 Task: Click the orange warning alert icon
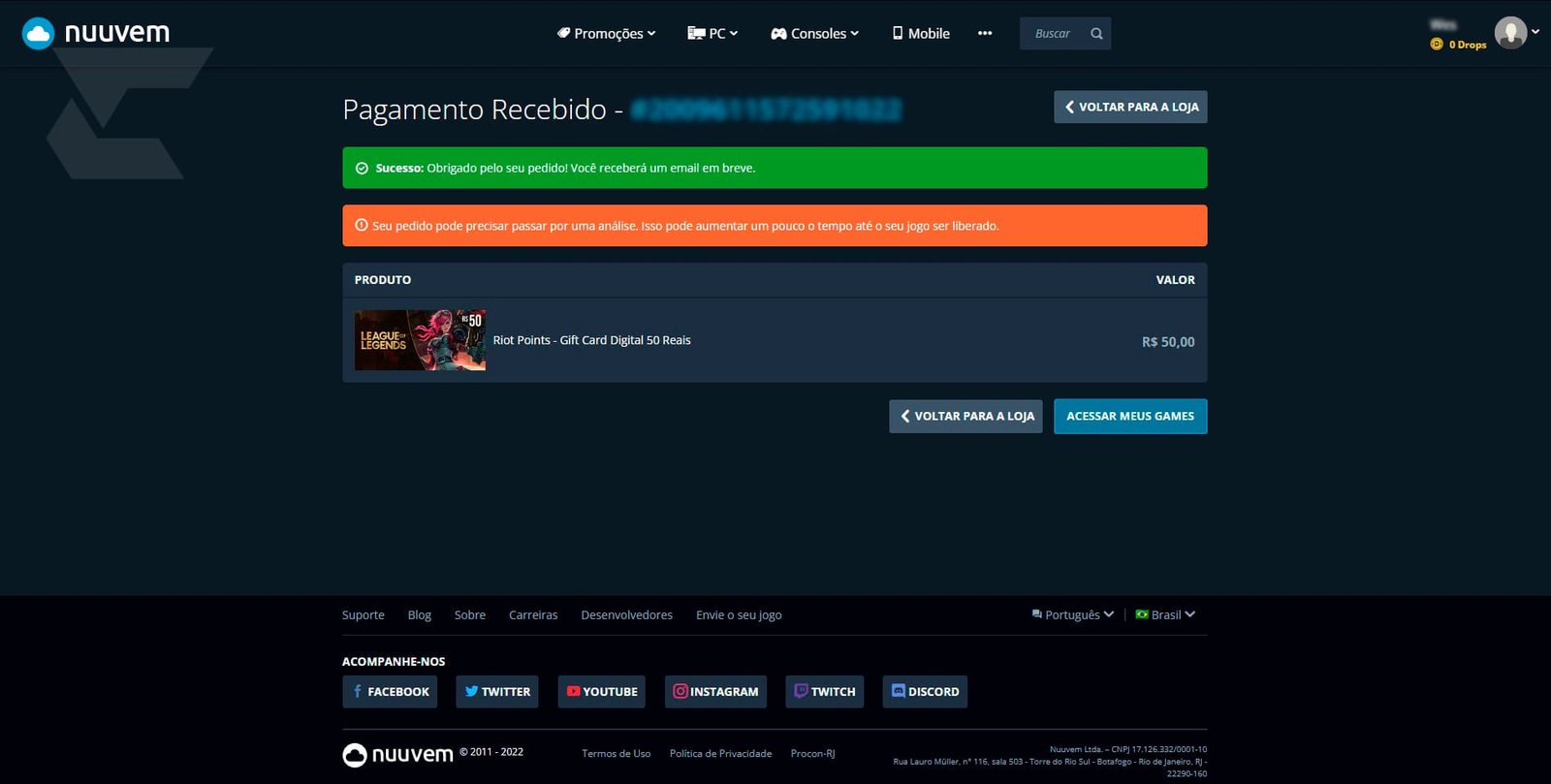click(x=362, y=225)
